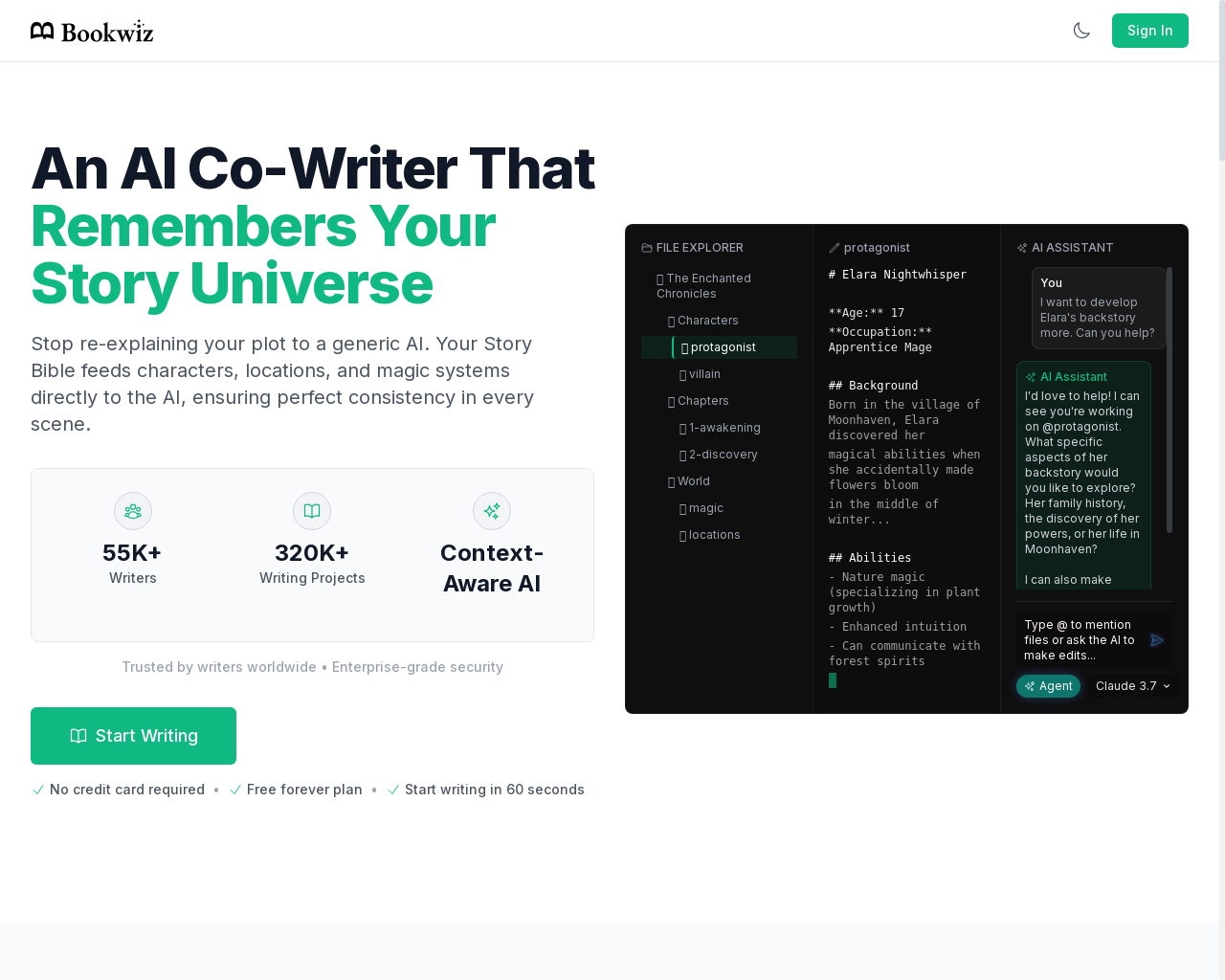Collapse the Chapters folder
Image resolution: width=1225 pixels, height=980 pixels.
point(699,401)
